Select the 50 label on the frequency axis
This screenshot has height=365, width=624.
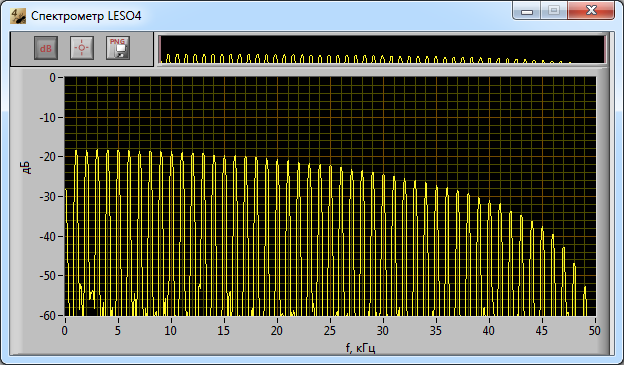click(595, 330)
